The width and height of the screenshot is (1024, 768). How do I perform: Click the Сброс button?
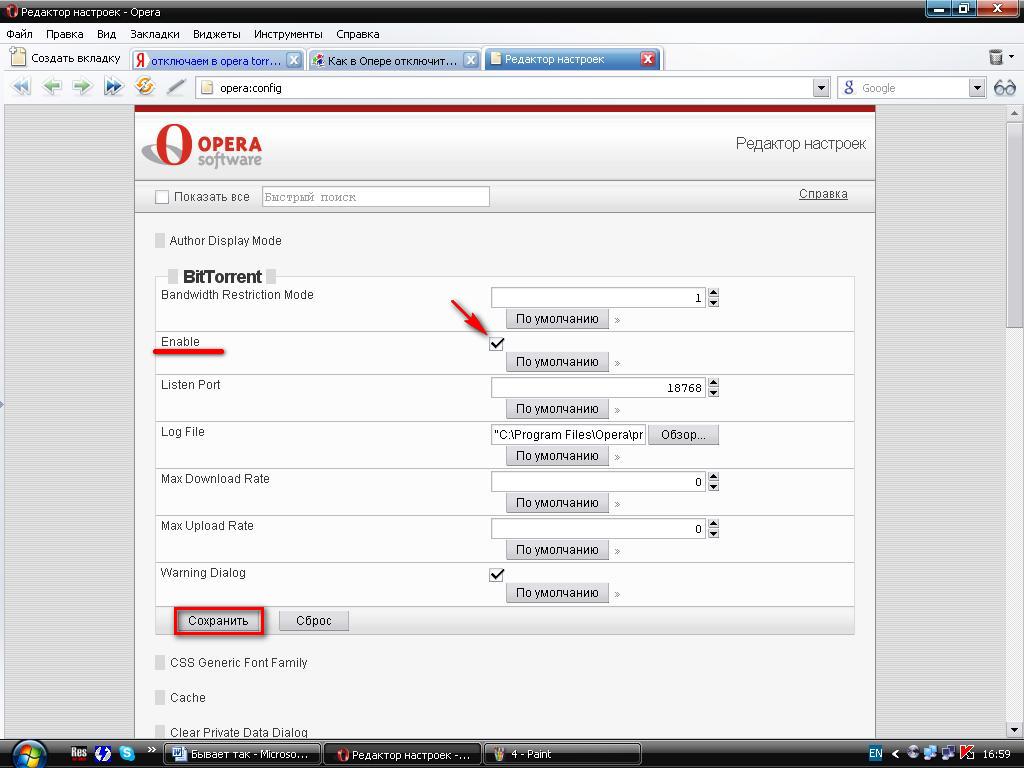tap(313, 620)
